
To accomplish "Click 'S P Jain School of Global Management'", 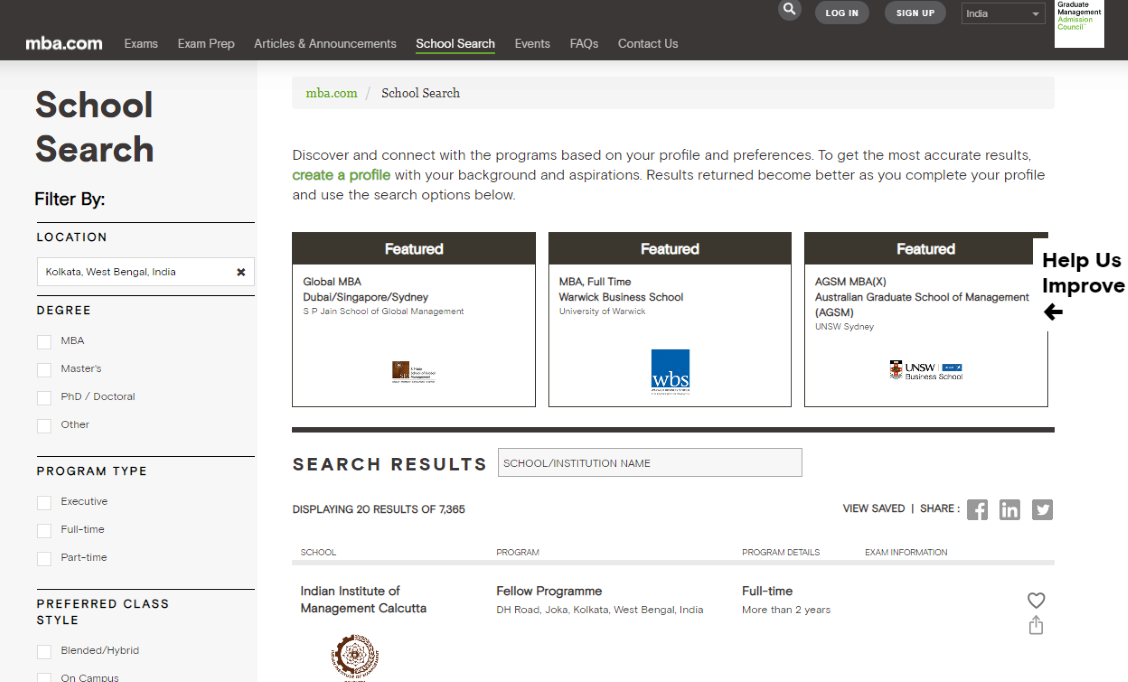I will [383, 312].
